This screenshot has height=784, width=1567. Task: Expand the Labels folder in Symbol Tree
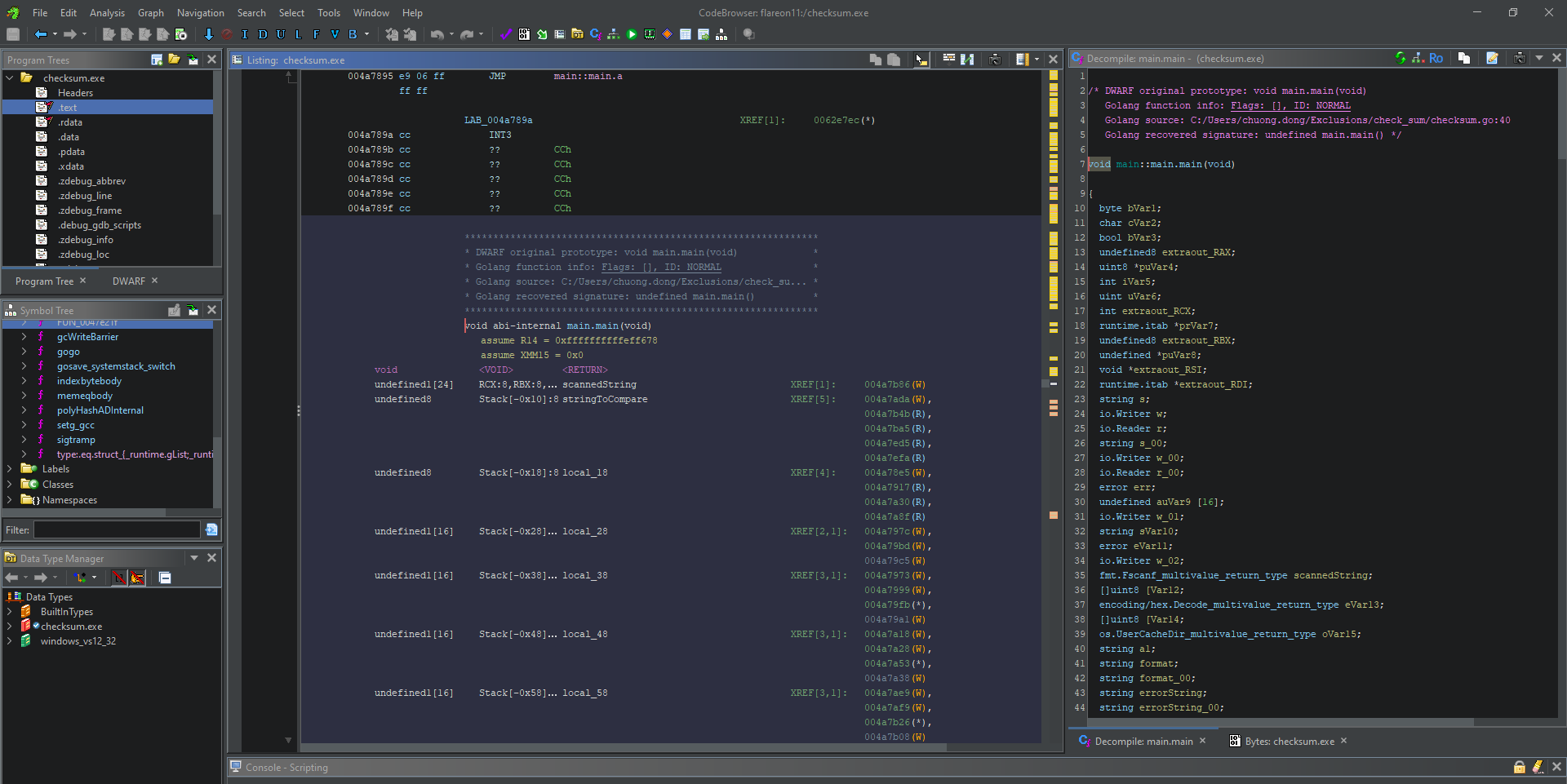point(9,469)
